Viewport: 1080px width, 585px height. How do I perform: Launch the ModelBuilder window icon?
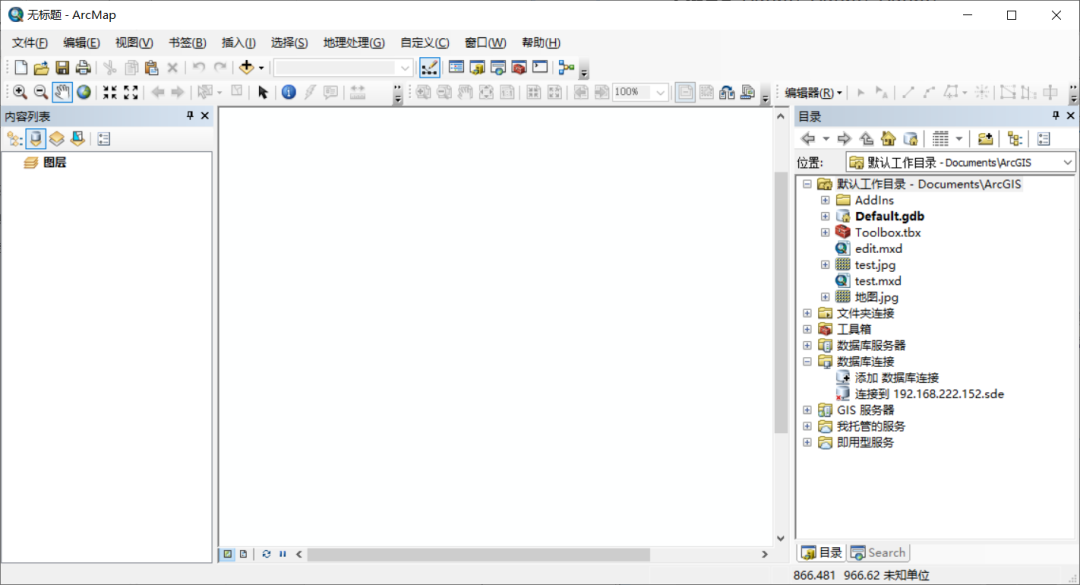[567, 68]
